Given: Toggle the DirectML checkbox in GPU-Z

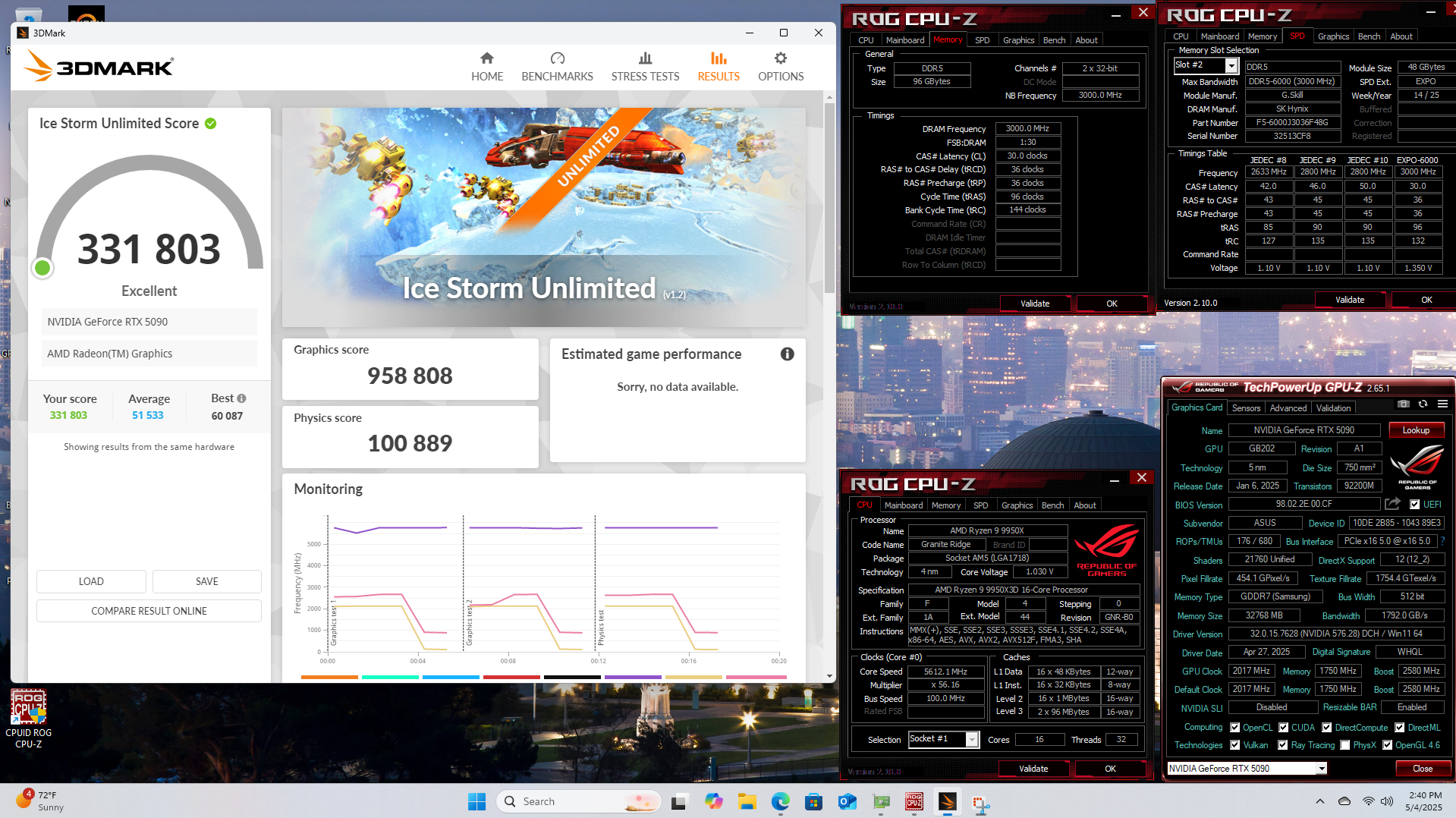Looking at the screenshot, I should tap(1400, 728).
